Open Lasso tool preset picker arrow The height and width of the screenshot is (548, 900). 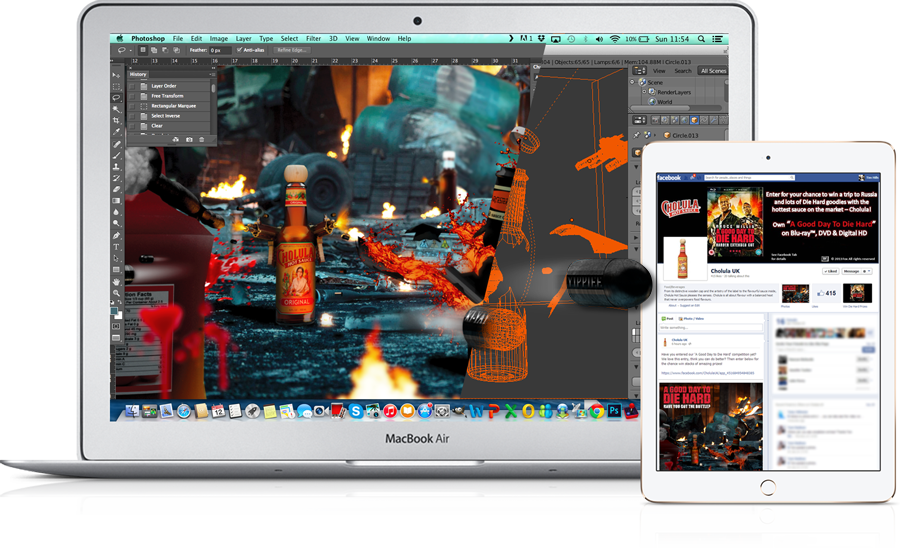131,50
